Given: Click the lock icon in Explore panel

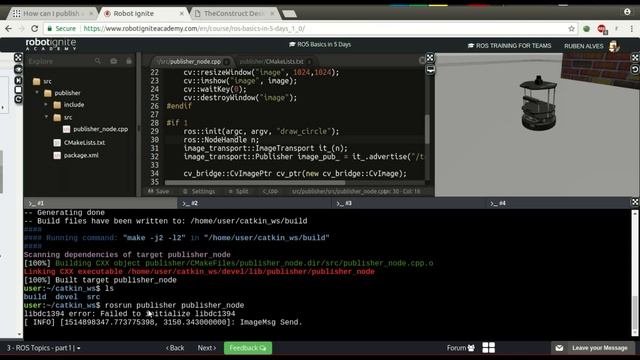Looking at the screenshot, I should [x=129, y=61].
